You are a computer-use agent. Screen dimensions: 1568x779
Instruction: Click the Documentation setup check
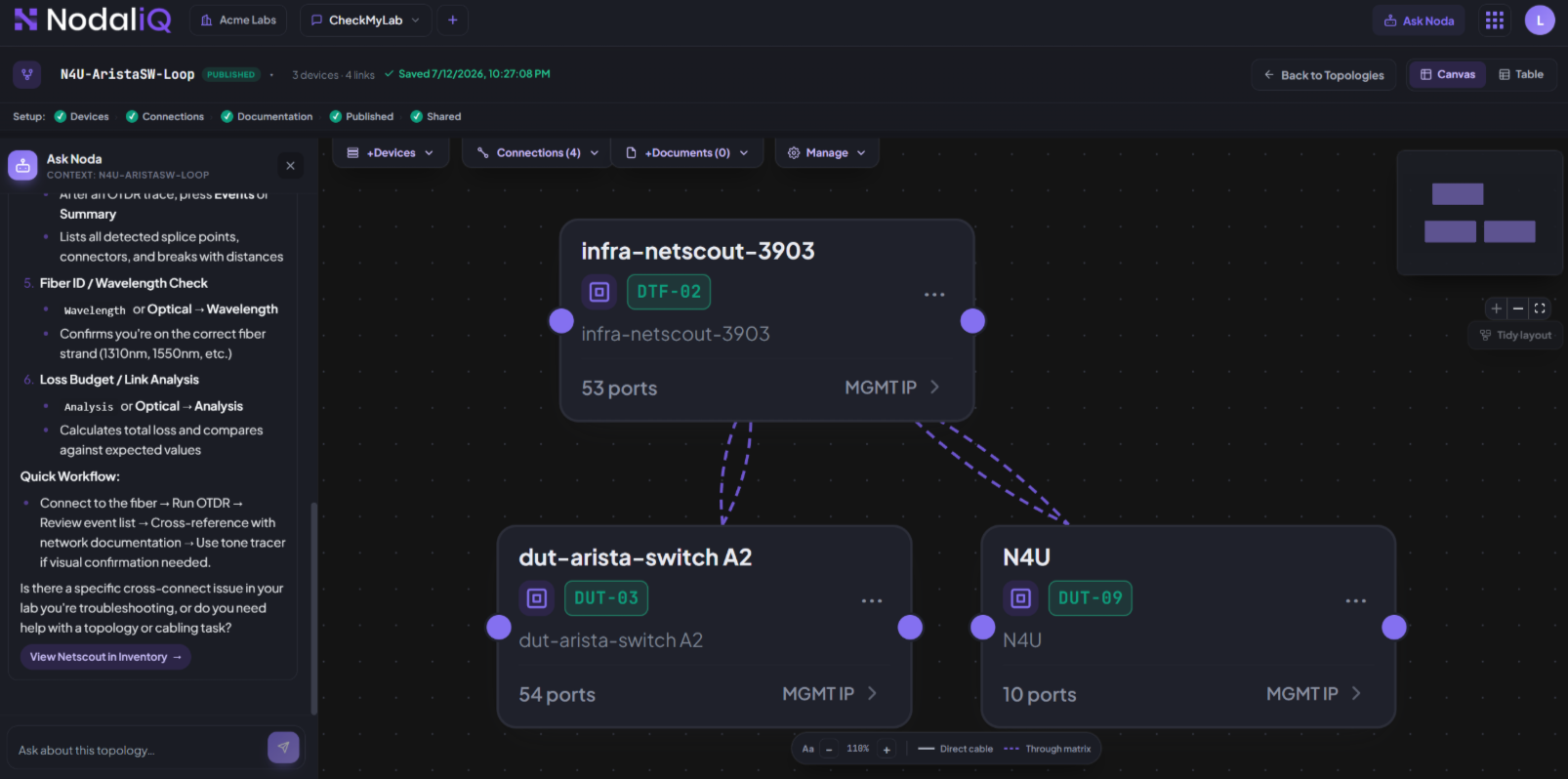(x=267, y=116)
